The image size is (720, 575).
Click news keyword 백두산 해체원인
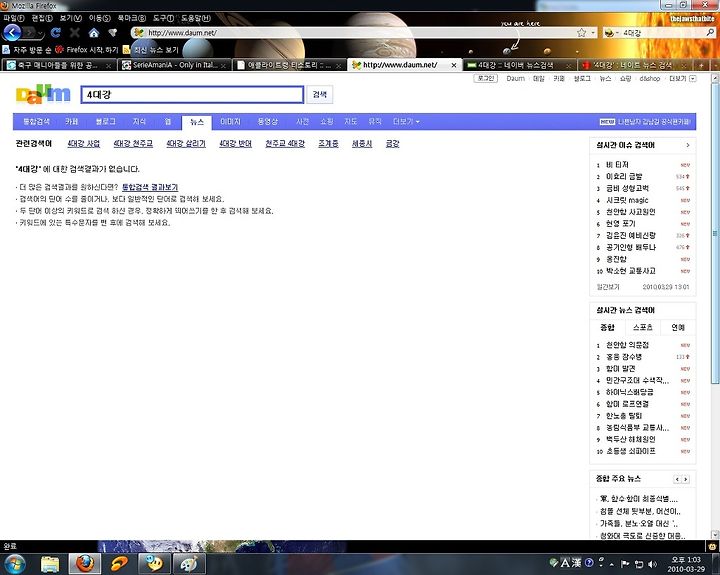click(630, 440)
